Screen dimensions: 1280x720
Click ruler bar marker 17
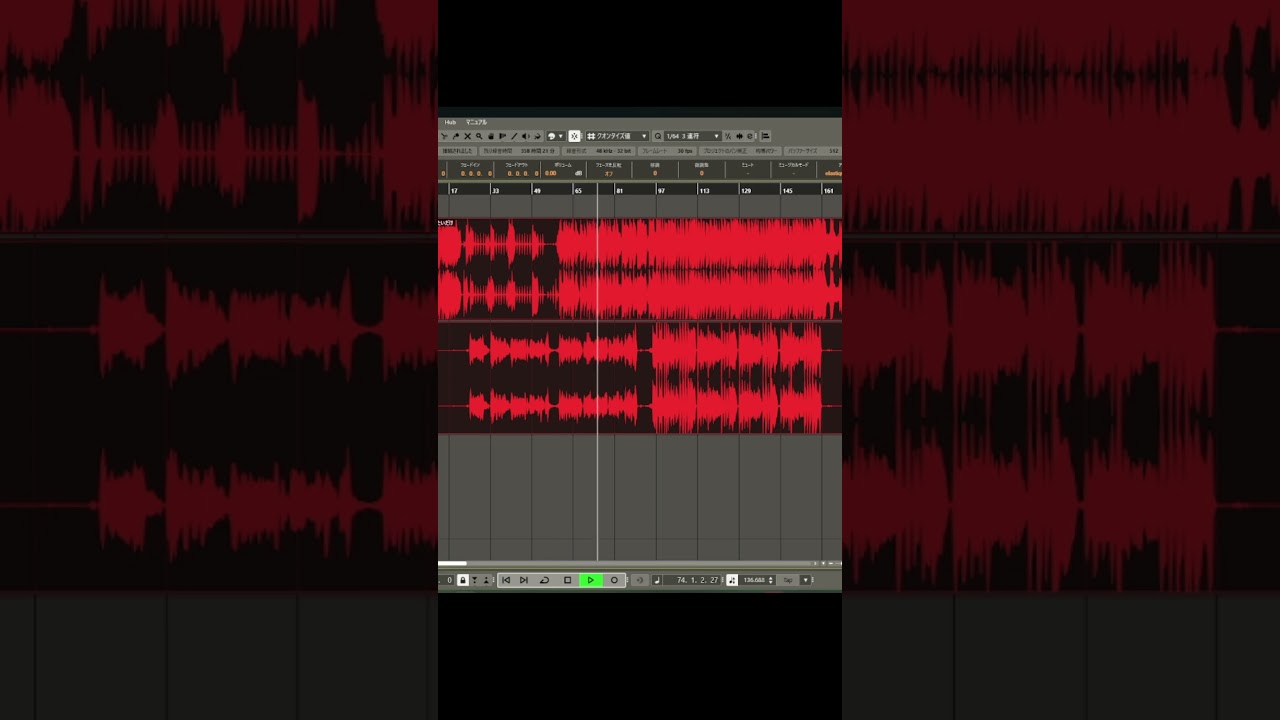454,190
